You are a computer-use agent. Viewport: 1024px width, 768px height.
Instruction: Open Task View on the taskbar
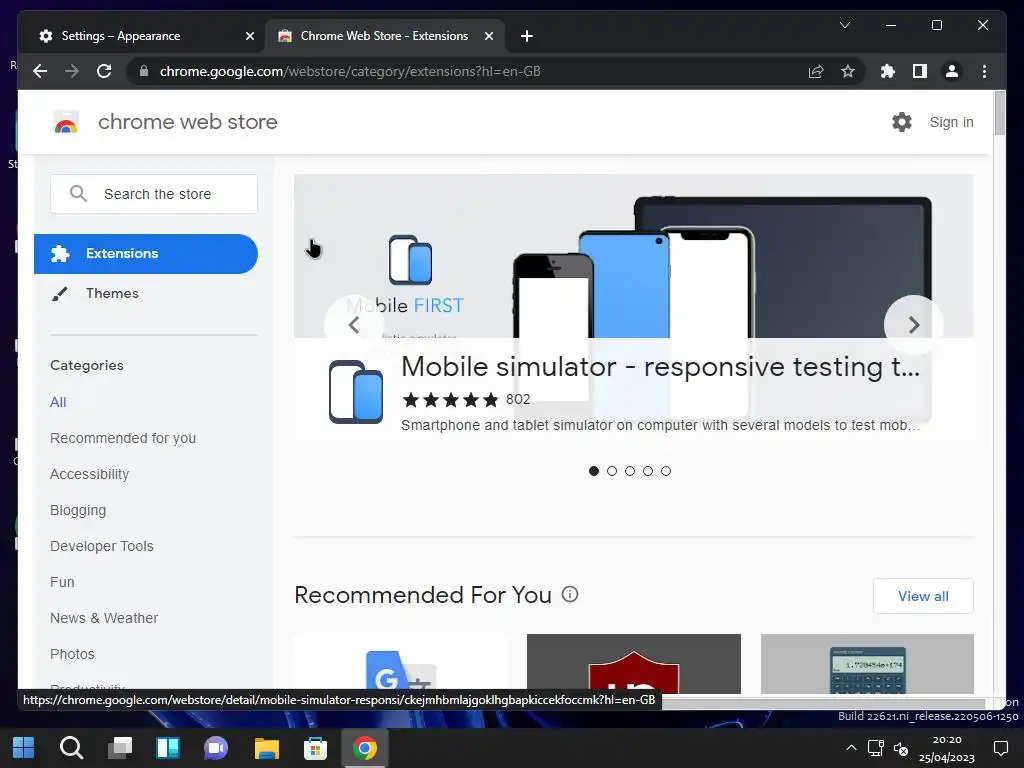tap(120, 748)
